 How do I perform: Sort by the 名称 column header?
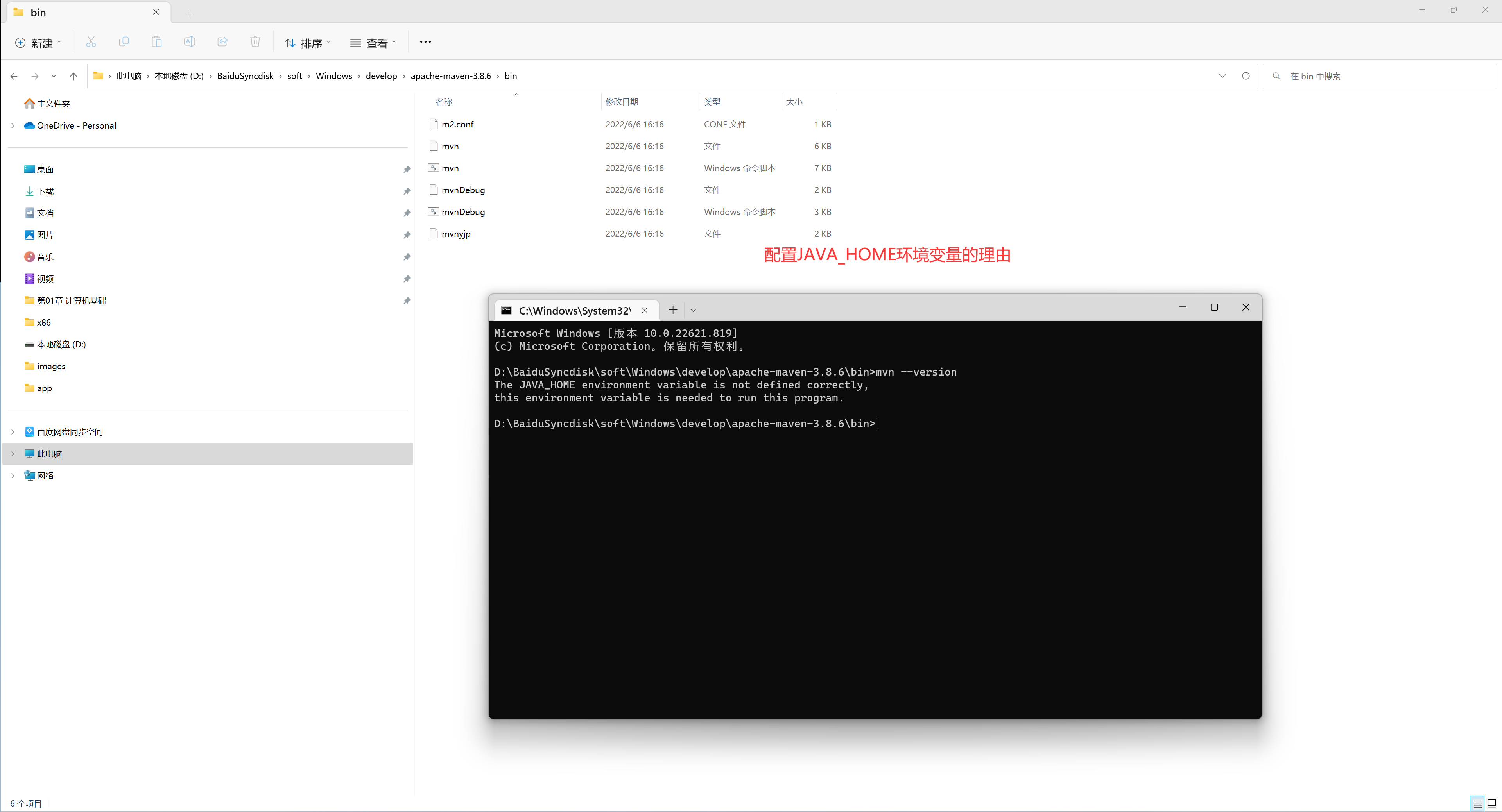[x=444, y=102]
